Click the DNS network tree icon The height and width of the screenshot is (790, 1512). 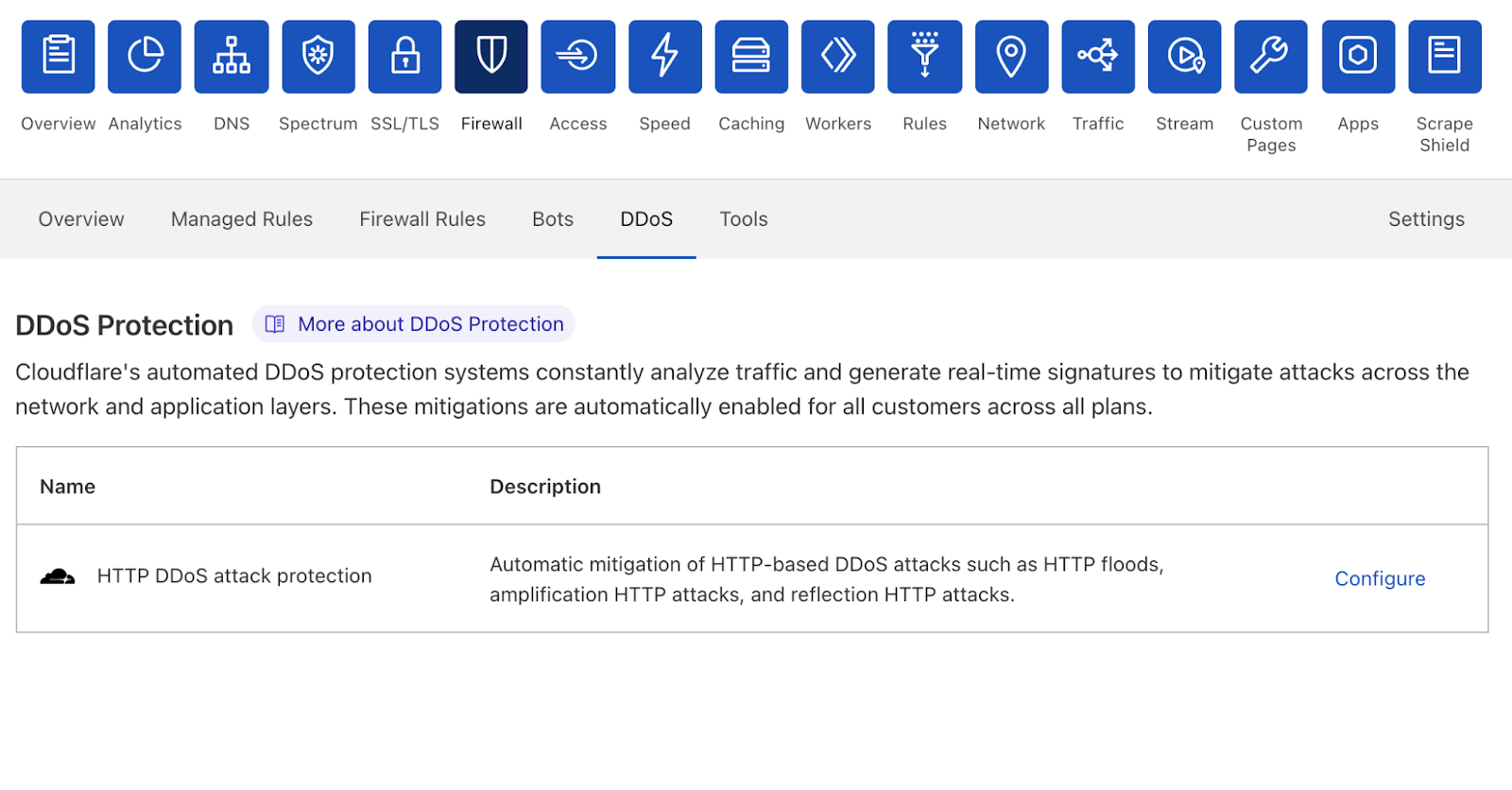click(232, 57)
